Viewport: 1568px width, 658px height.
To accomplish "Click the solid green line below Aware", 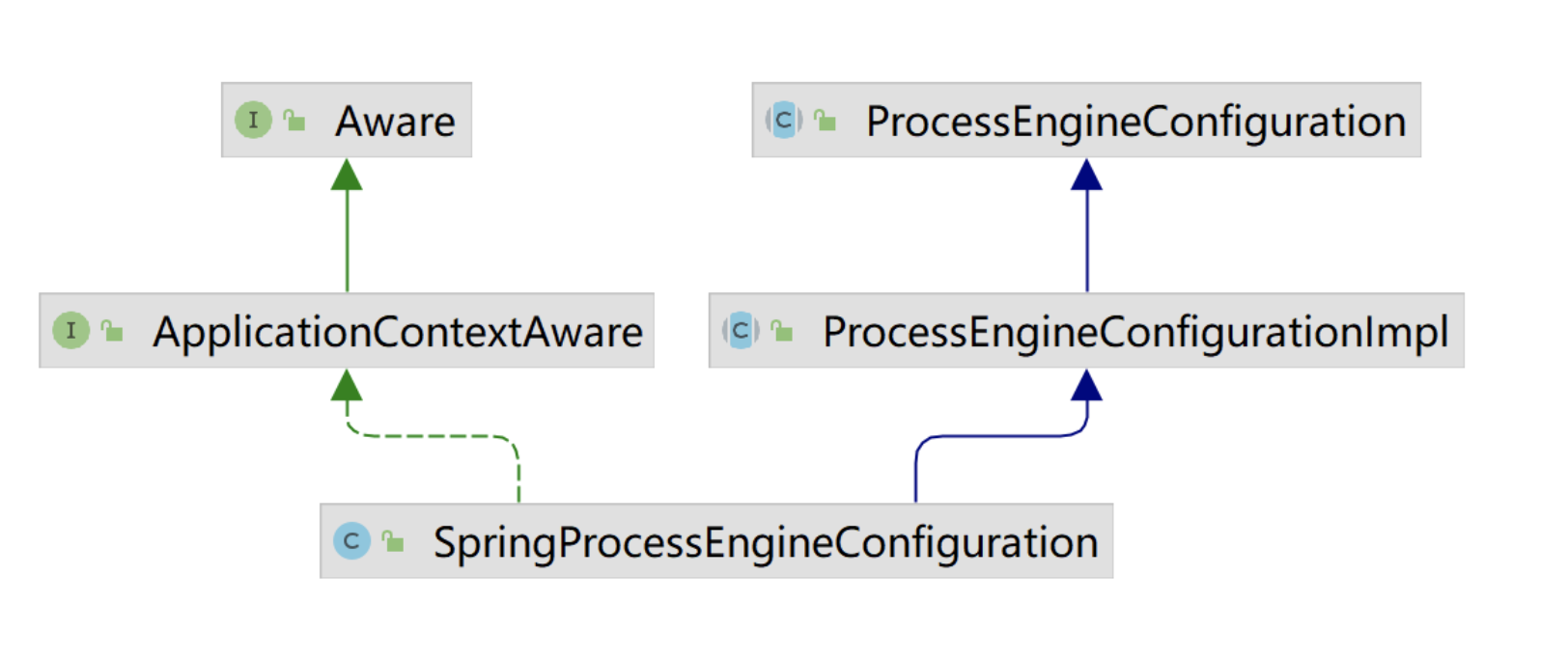I will (348, 241).
